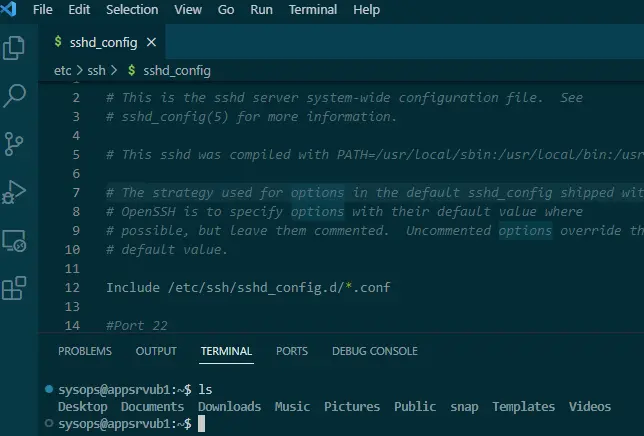The width and height of the screenshot is (644, 436).
Task: Expand the ssh breadcrumb folder
Action: pos(96,71)
